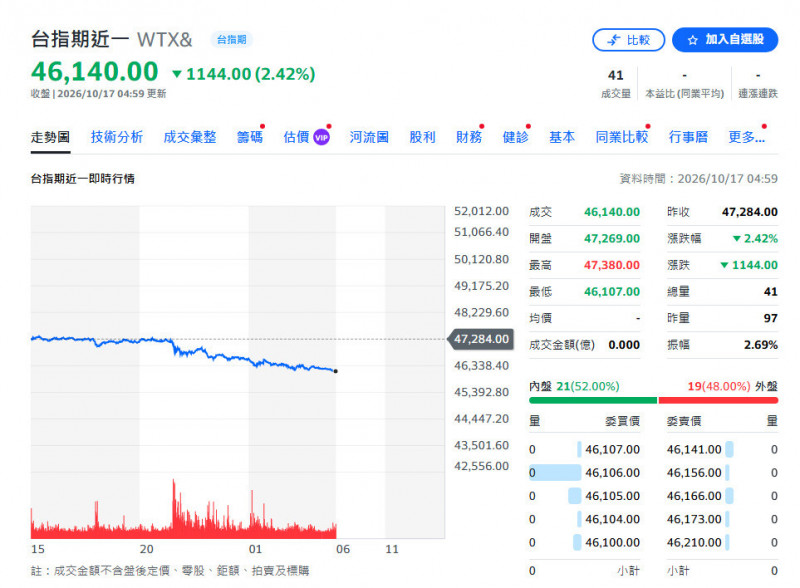Click bid price 46,100.00
The image size is (800, 588).
[x=612, y=543]
